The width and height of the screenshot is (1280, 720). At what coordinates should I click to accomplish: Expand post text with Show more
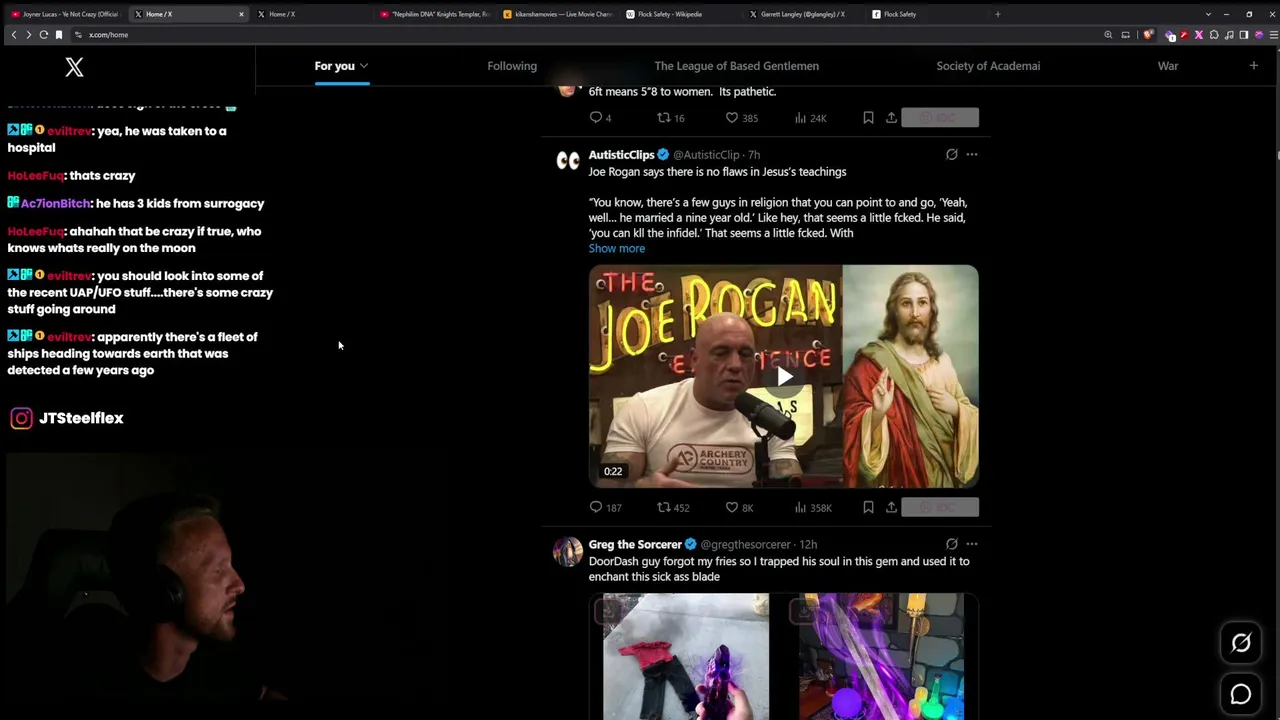click(617, 249)
